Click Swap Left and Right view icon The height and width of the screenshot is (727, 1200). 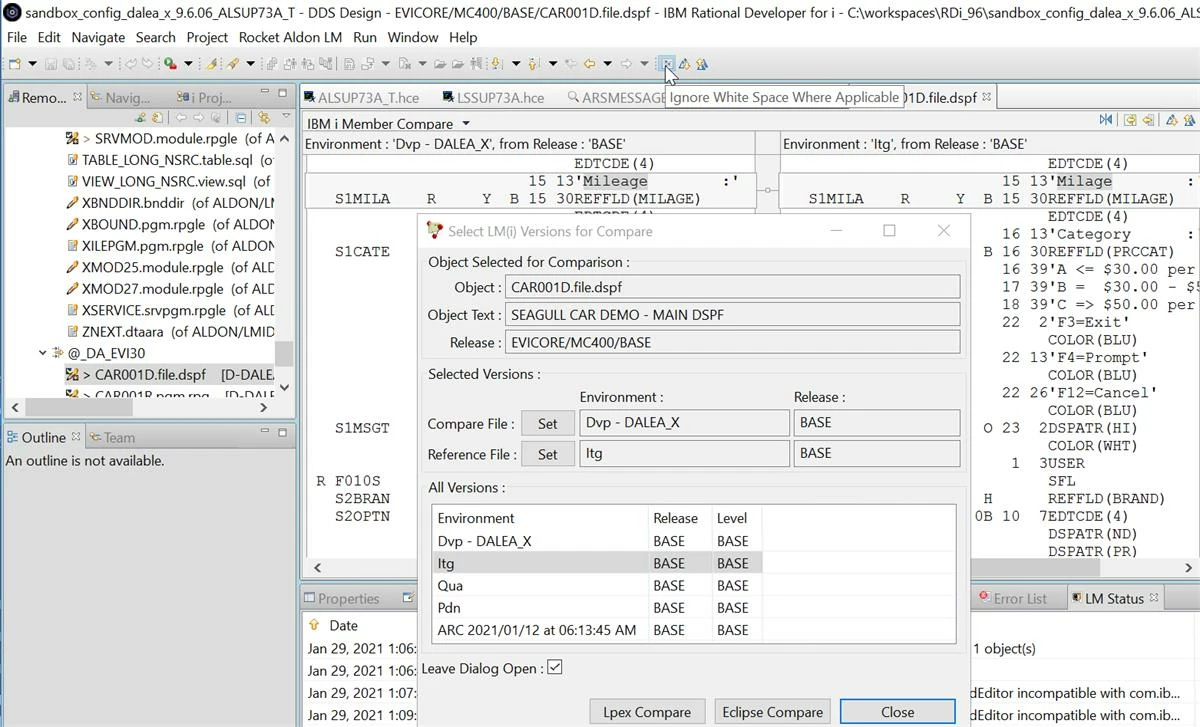1106,120
